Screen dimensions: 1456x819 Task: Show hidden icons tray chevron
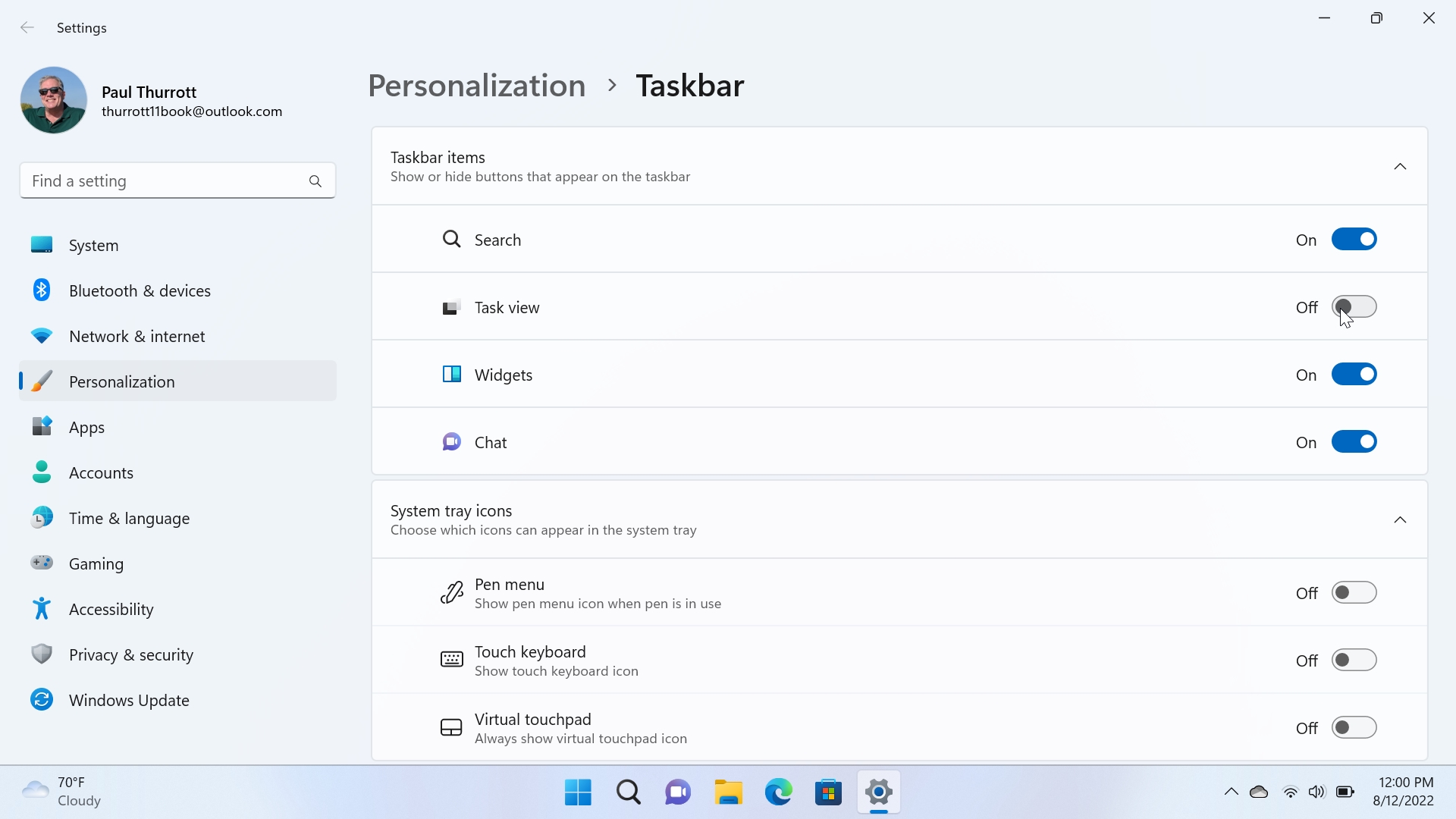pyautogui.click(x=1231, y=792)
